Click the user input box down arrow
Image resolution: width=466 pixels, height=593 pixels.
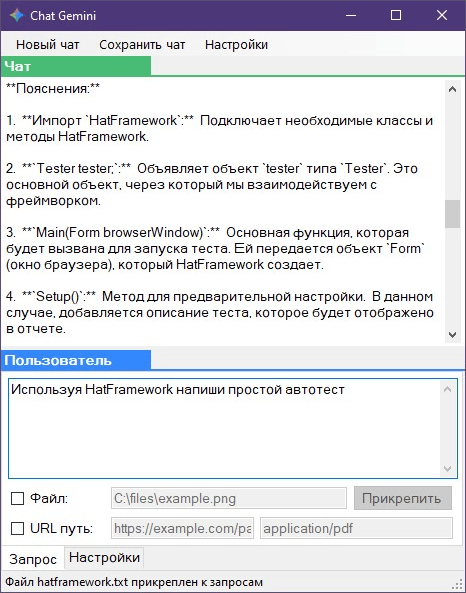[447, 469]
